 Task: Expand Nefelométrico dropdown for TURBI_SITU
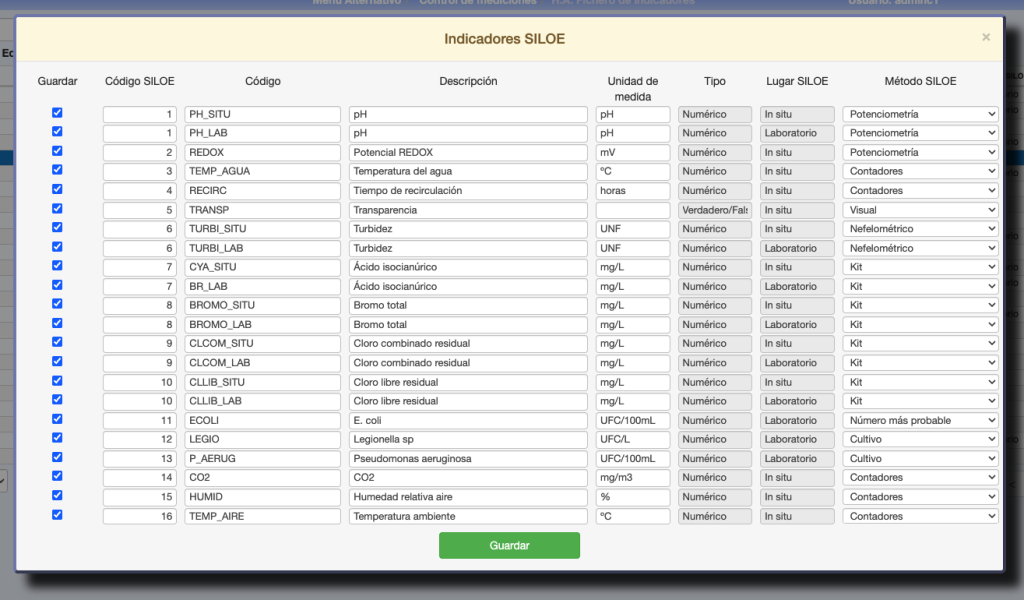920,229
